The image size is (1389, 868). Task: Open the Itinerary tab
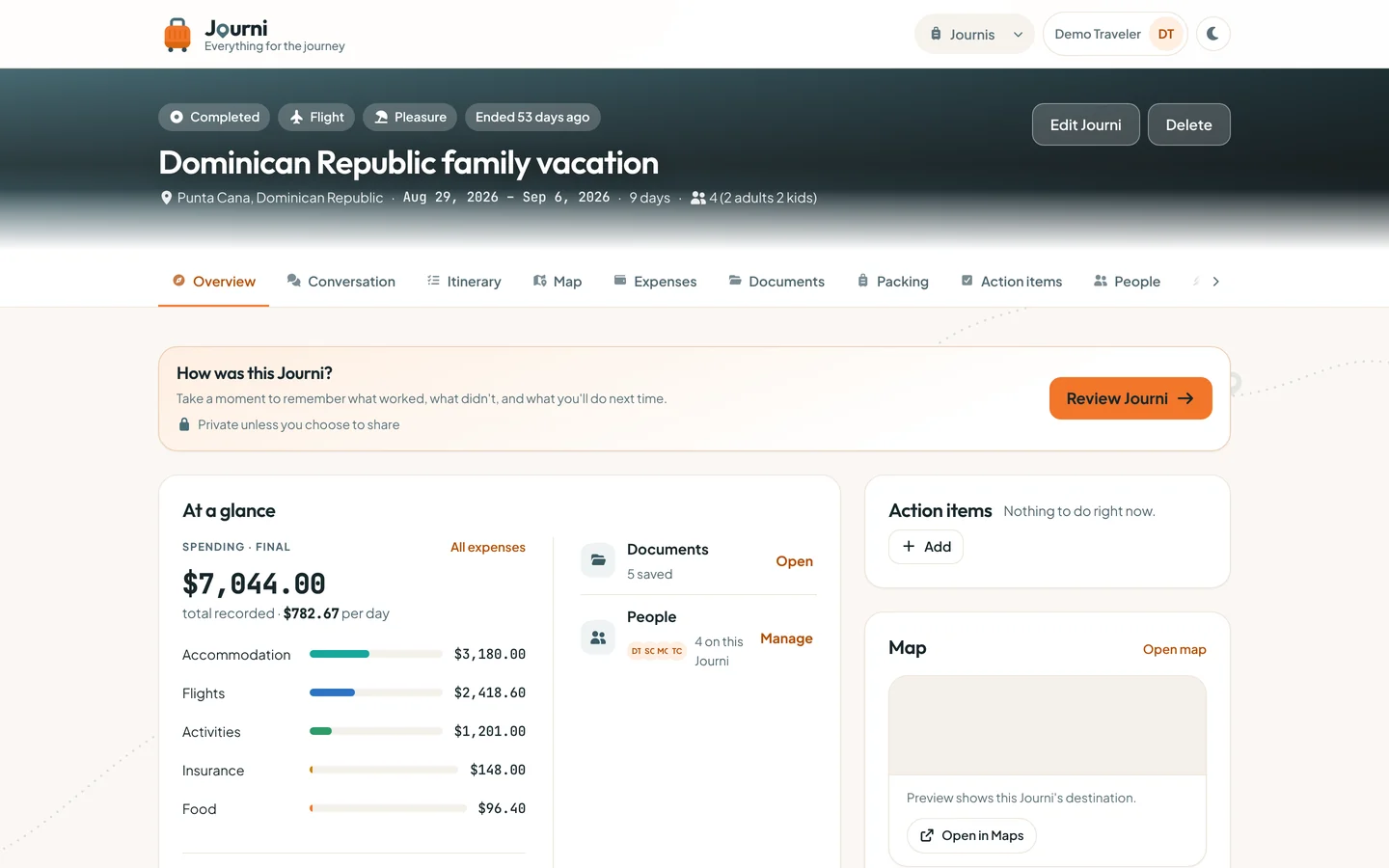pos(464,282)
